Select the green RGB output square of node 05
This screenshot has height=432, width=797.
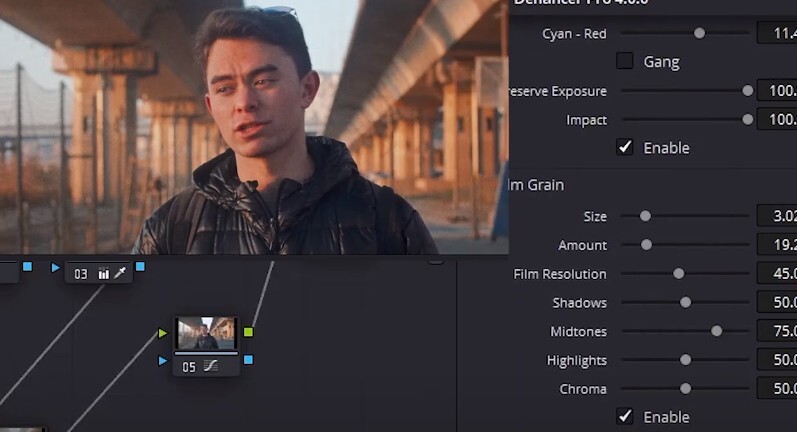pyautogui.click(x=248, y=332)
